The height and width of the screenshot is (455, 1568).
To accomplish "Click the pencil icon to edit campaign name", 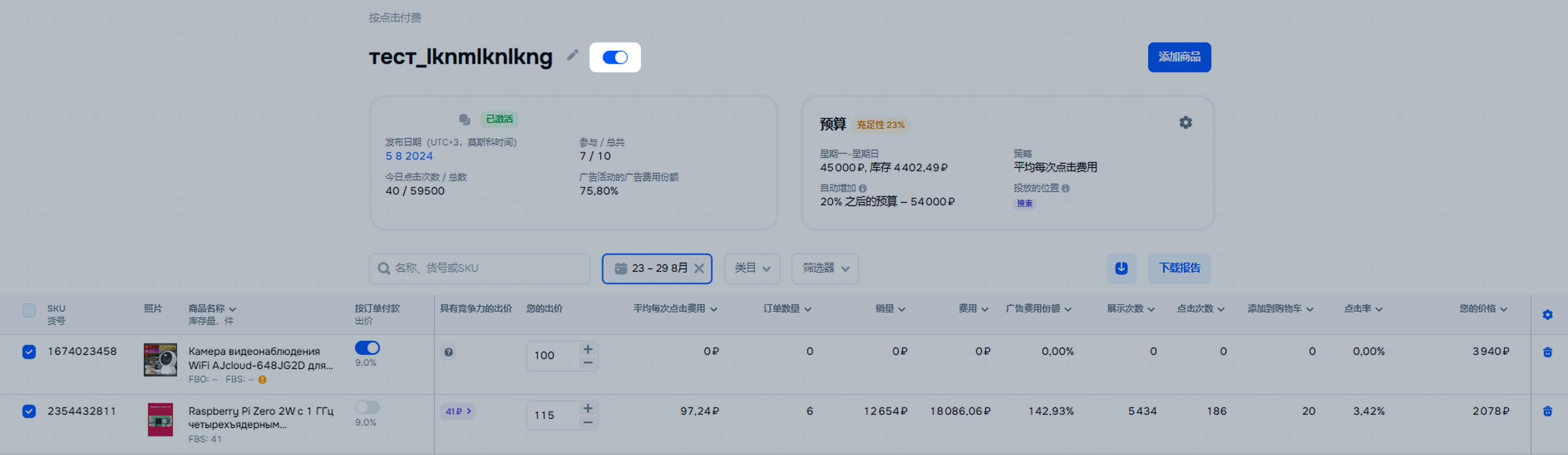I will [x=572, y=55].
